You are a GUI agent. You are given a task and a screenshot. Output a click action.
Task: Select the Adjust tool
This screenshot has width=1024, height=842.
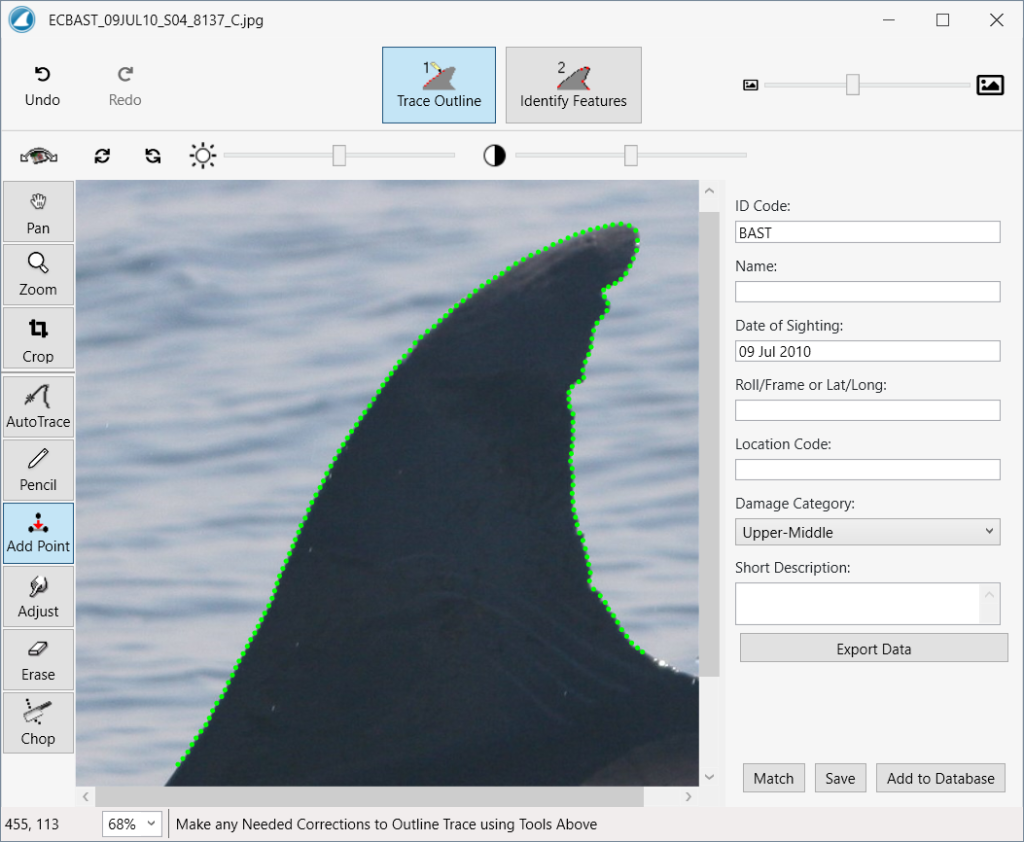(x=38, y=596)
